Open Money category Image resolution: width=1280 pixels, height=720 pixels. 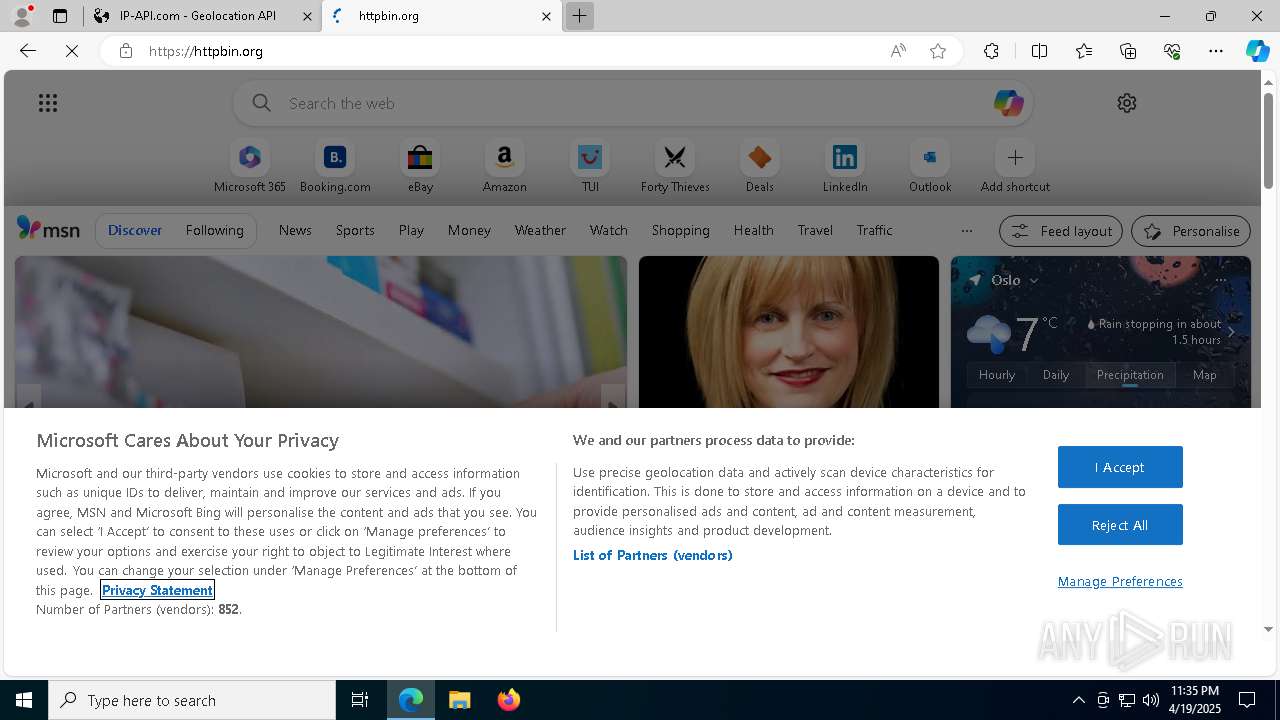[x=469, y=230]
